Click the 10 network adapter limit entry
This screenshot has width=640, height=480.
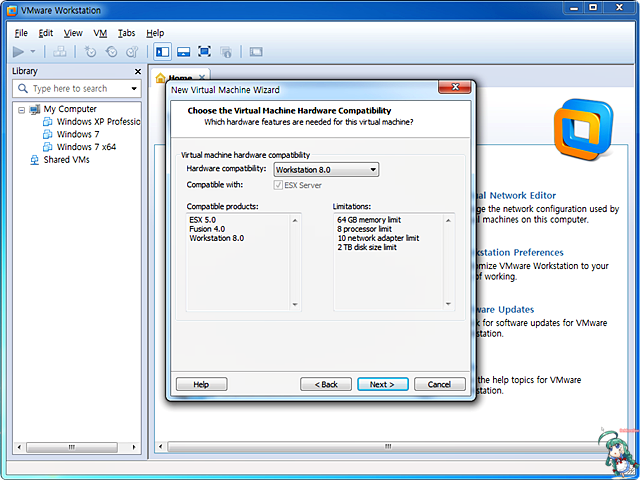click(x=378, y=238)
